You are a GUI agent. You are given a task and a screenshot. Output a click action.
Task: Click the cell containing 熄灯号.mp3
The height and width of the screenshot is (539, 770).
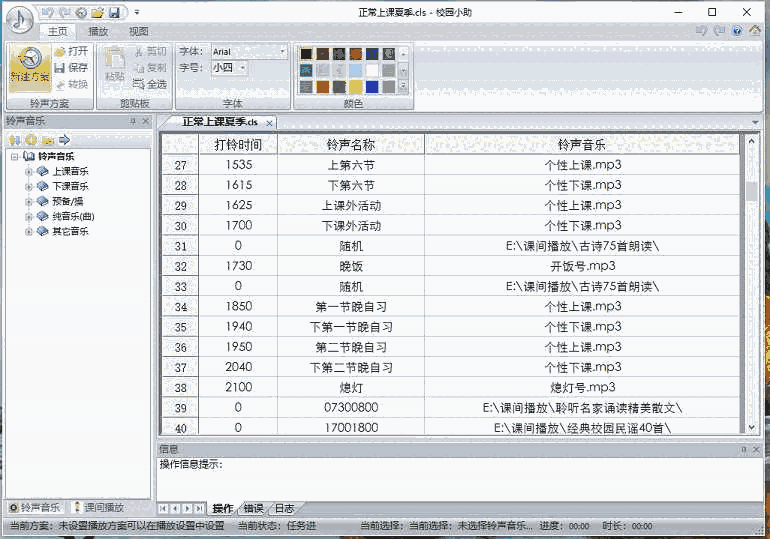pyautogui.click(x=582, y=387)
